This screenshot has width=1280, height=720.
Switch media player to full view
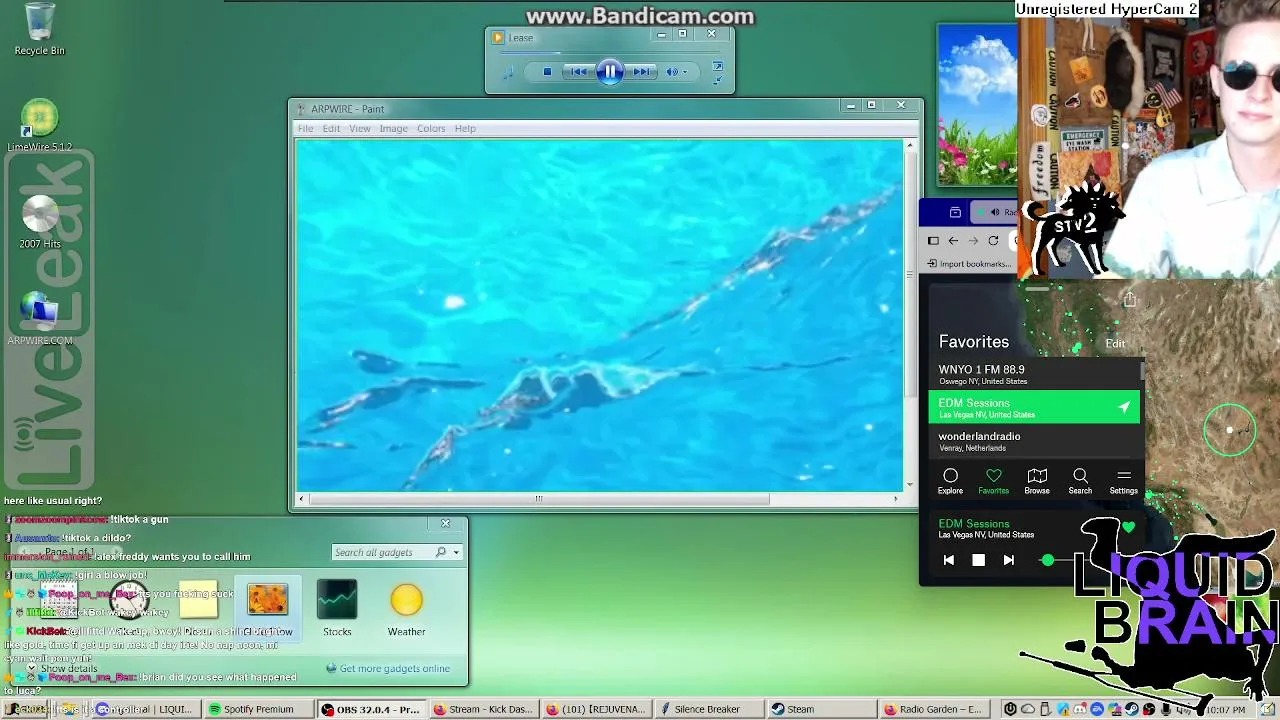pyautogui.click(x=717, y=68)
